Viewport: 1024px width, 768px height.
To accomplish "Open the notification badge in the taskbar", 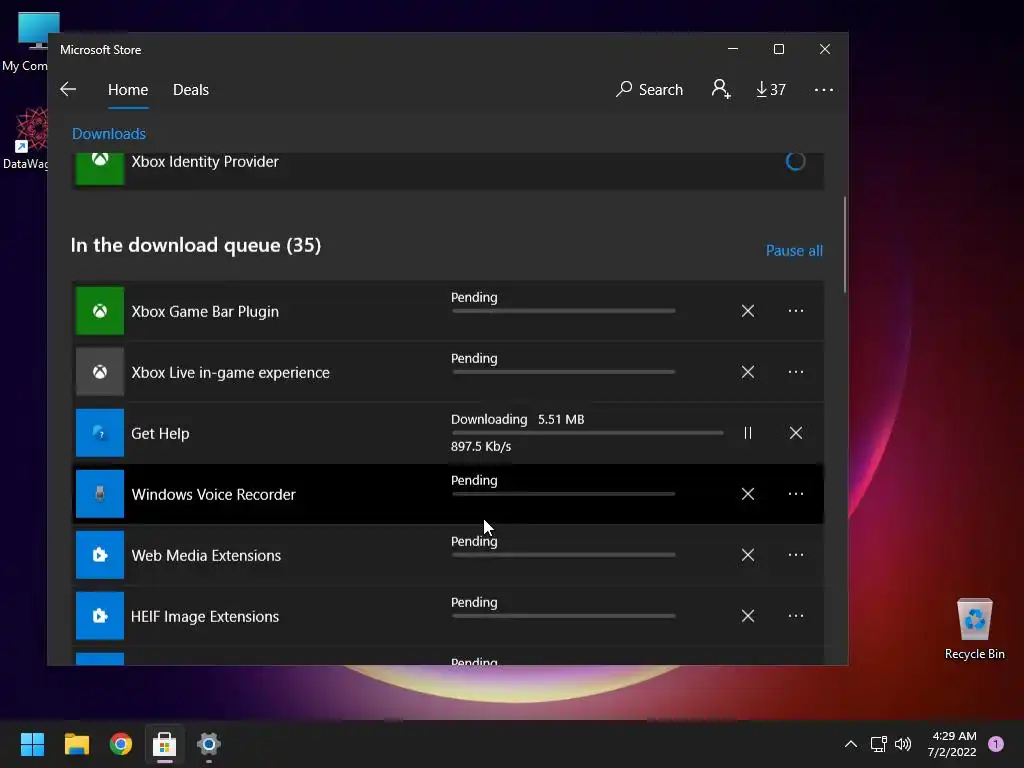I will point(996,744).
